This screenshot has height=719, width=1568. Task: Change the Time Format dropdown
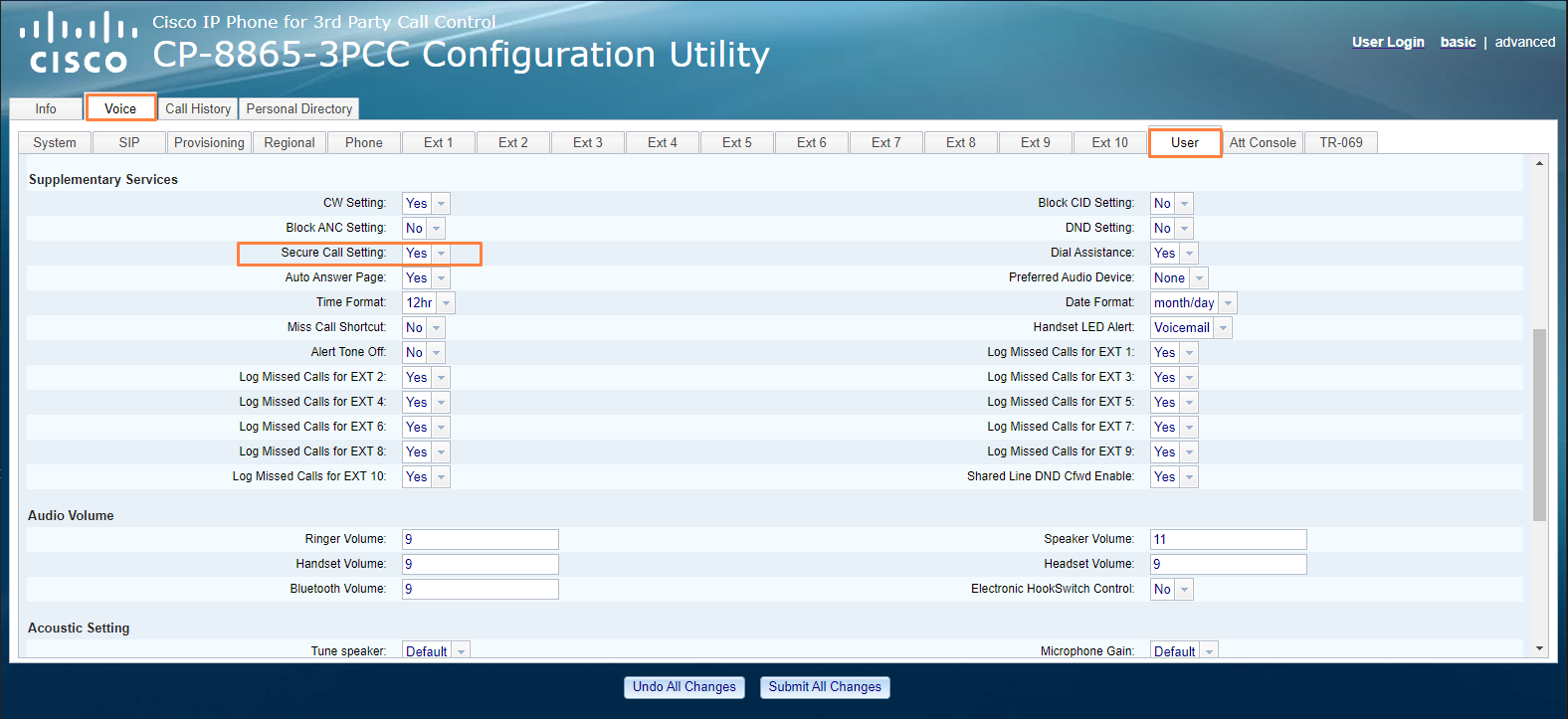[x=428, y=303]
